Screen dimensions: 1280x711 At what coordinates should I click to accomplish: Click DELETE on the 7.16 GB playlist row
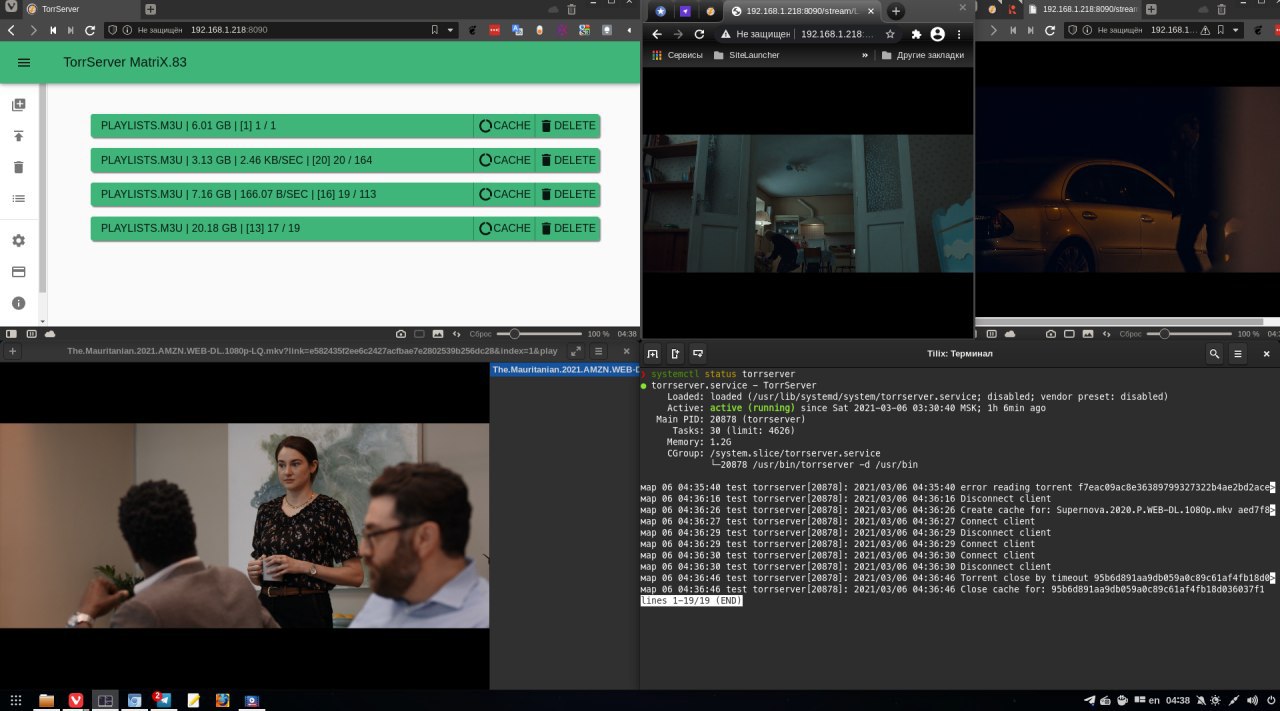coord(568,194)
